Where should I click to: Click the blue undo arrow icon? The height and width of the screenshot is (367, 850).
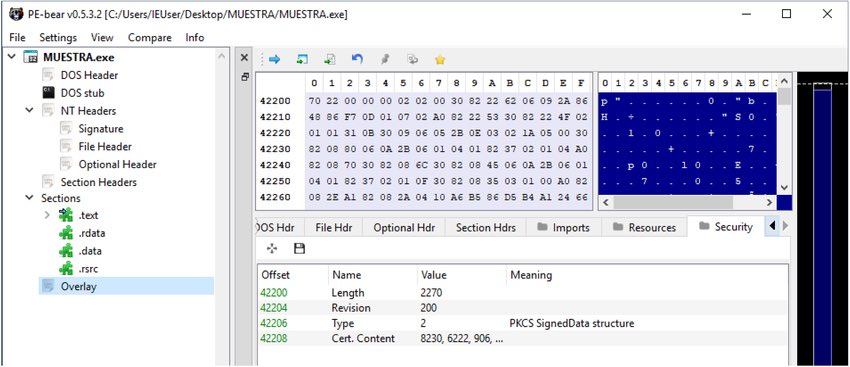pyautogui.click(x=357, y=59)
